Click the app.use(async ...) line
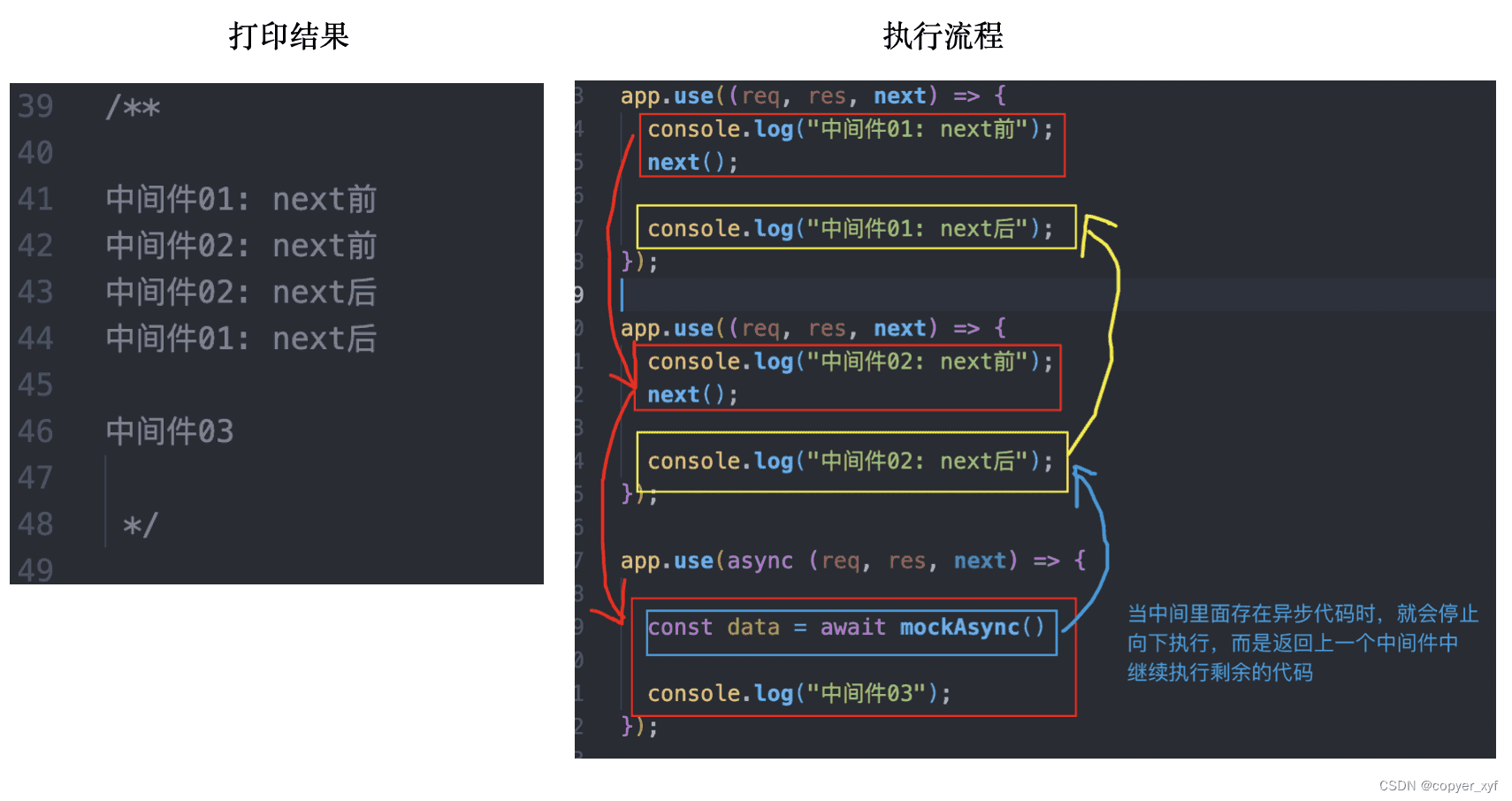The width and height of the screenshot is (1512, 801). click(x=851, y=561)
